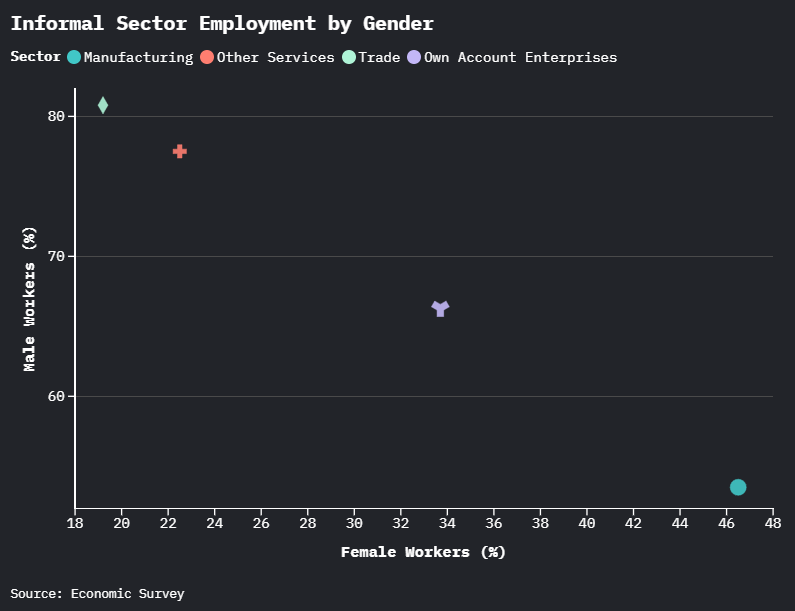Click the x-axis tick label 18
This screenshot has width=795, height=611.
point(75,523)
